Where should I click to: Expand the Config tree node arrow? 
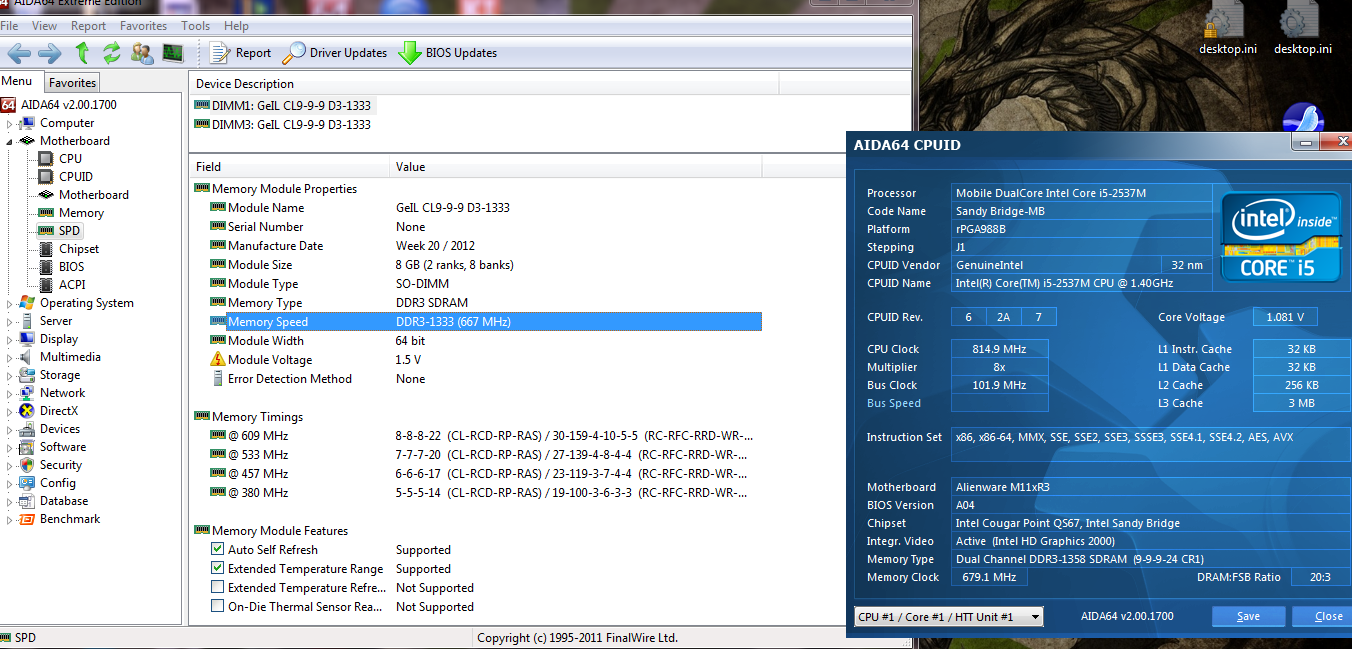(x=10, y=483)
